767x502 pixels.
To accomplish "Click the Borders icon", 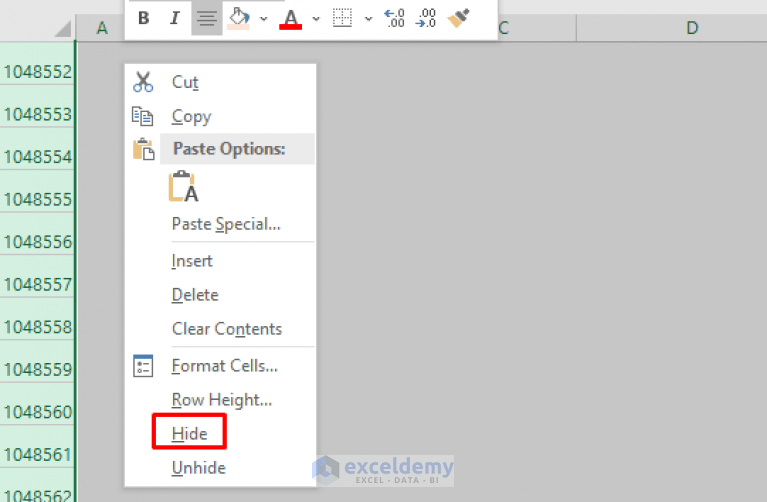I will pos(342,18).
